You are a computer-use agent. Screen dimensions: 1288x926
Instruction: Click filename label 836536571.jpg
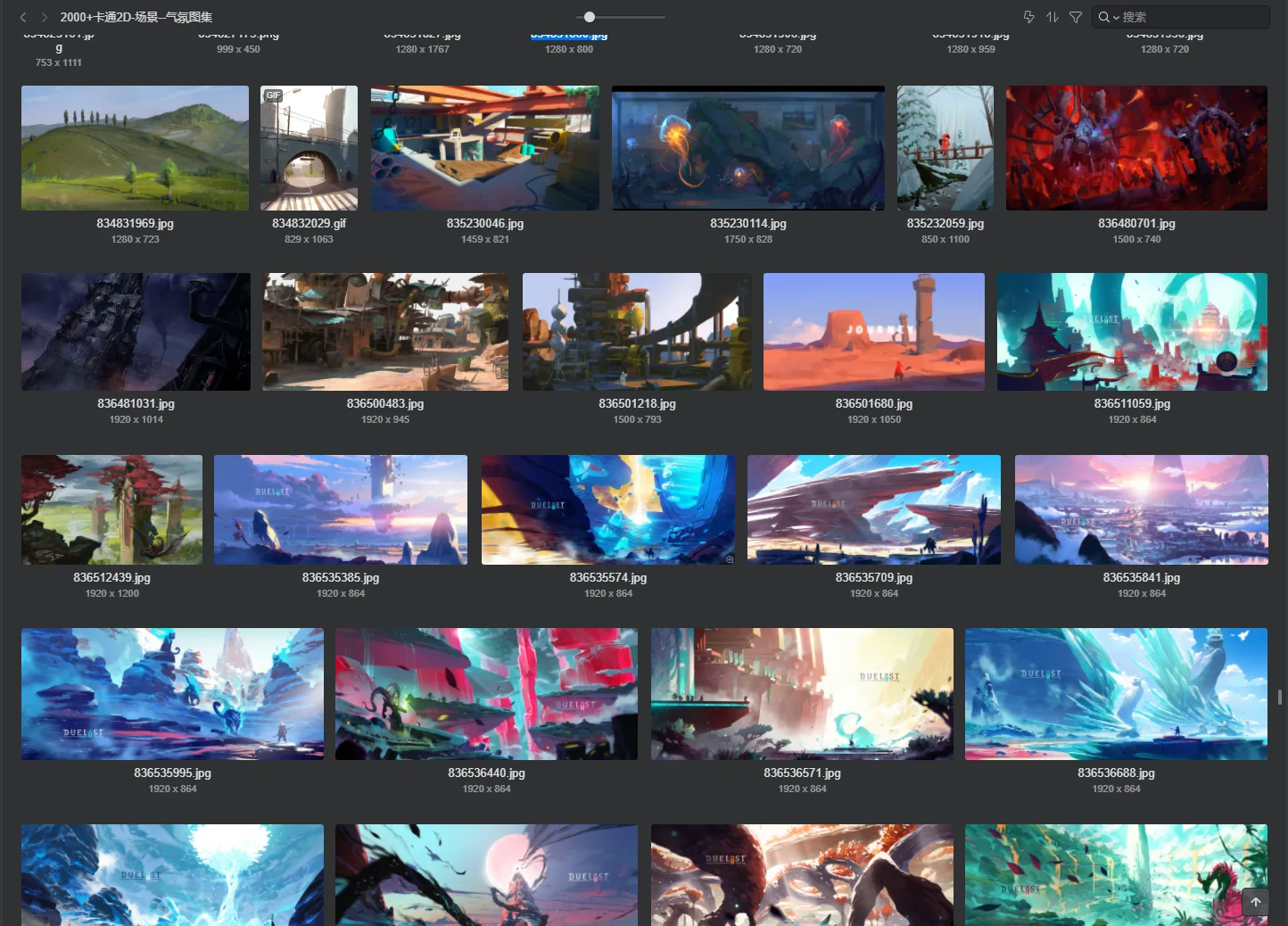(x=802, y=773)
